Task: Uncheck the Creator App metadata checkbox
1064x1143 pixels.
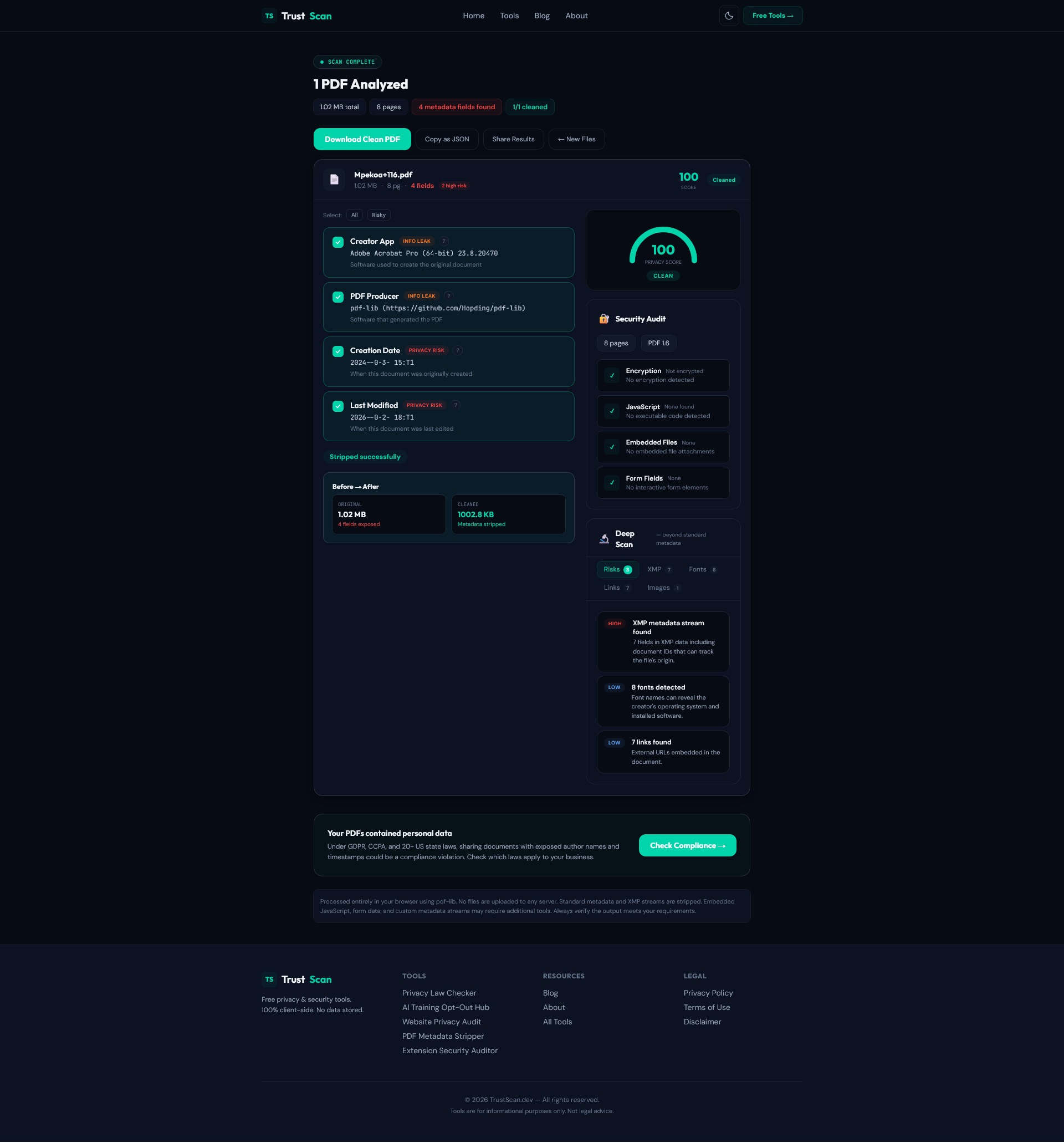Action: coord(338,242)
